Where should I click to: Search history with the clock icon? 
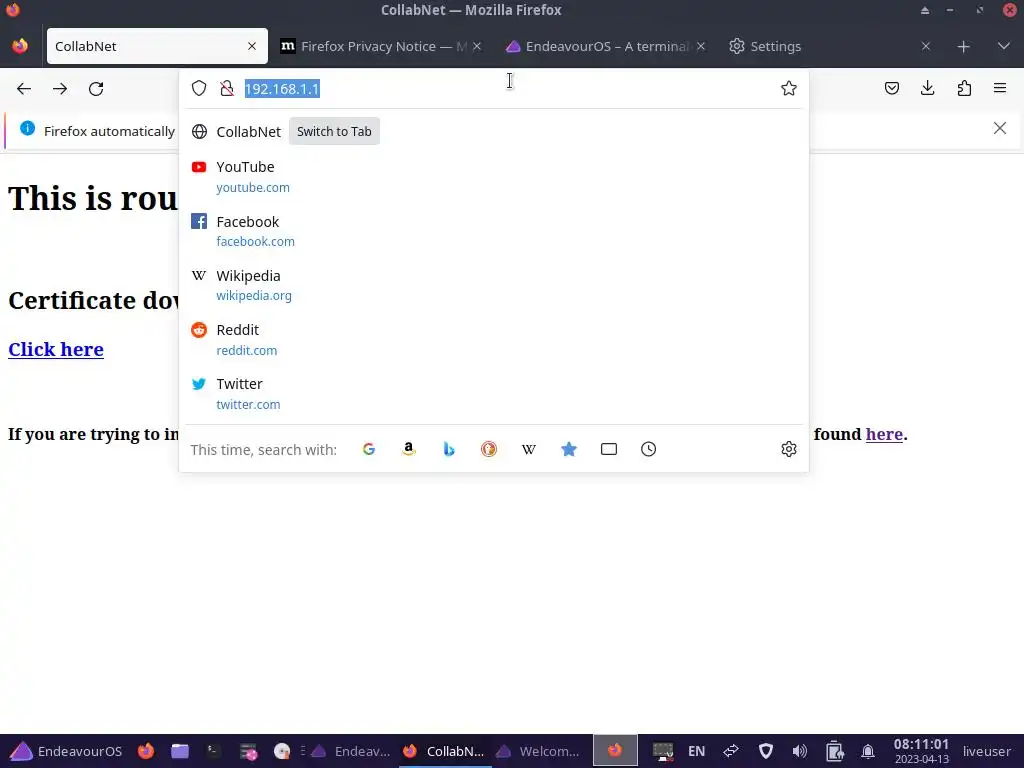pos(648,449)
